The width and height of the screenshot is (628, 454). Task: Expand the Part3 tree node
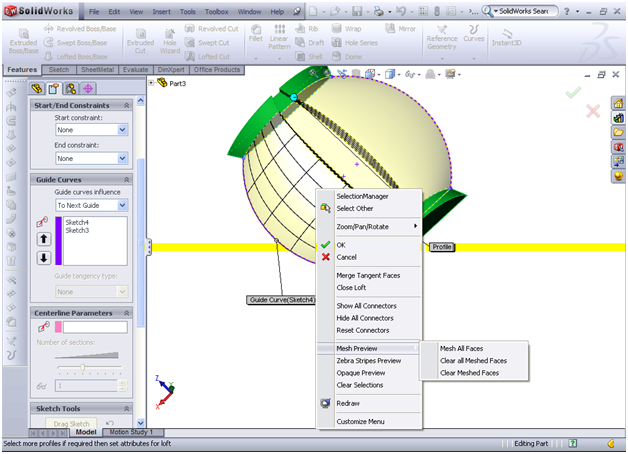tap(151, 83)
